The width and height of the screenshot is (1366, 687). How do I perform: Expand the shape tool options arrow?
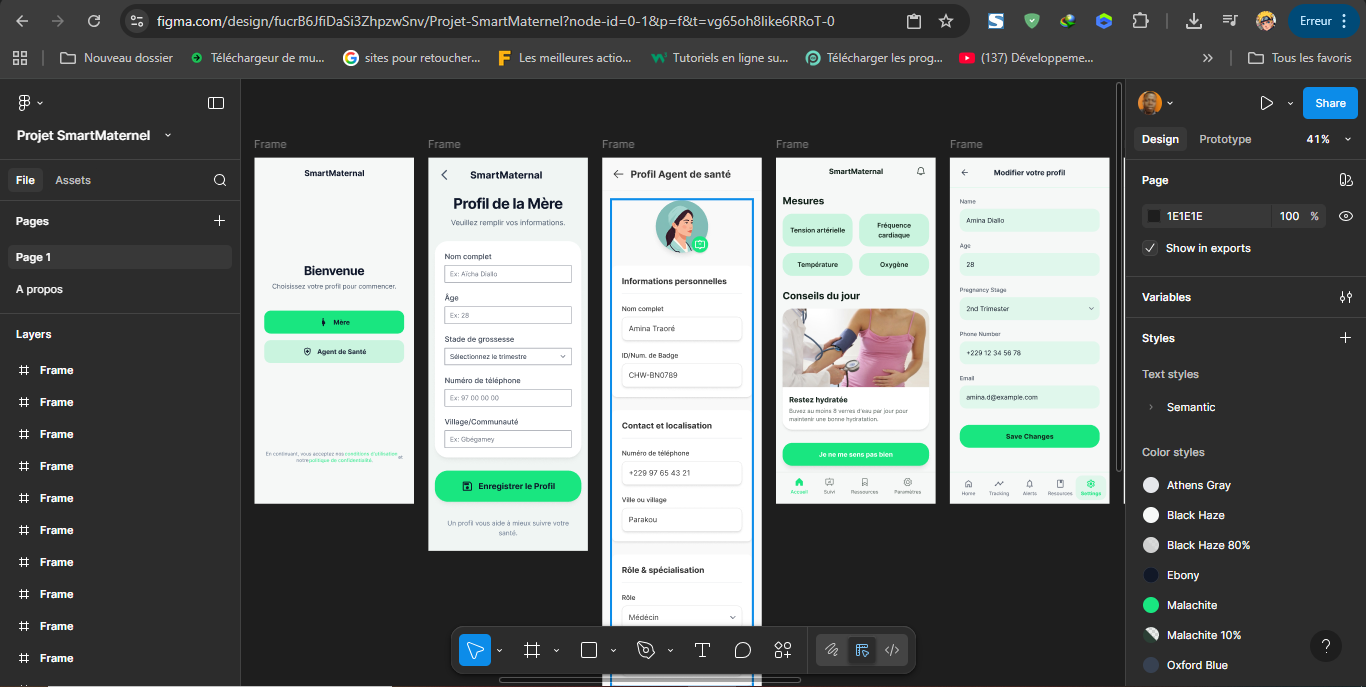[613, 650]
